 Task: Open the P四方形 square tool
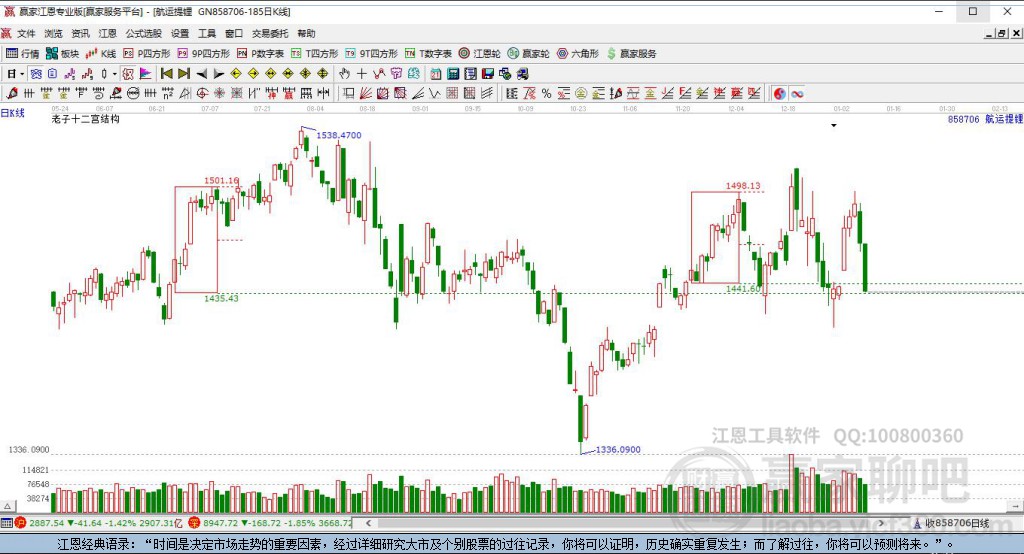pyautogui.click(x=146, y=54)
